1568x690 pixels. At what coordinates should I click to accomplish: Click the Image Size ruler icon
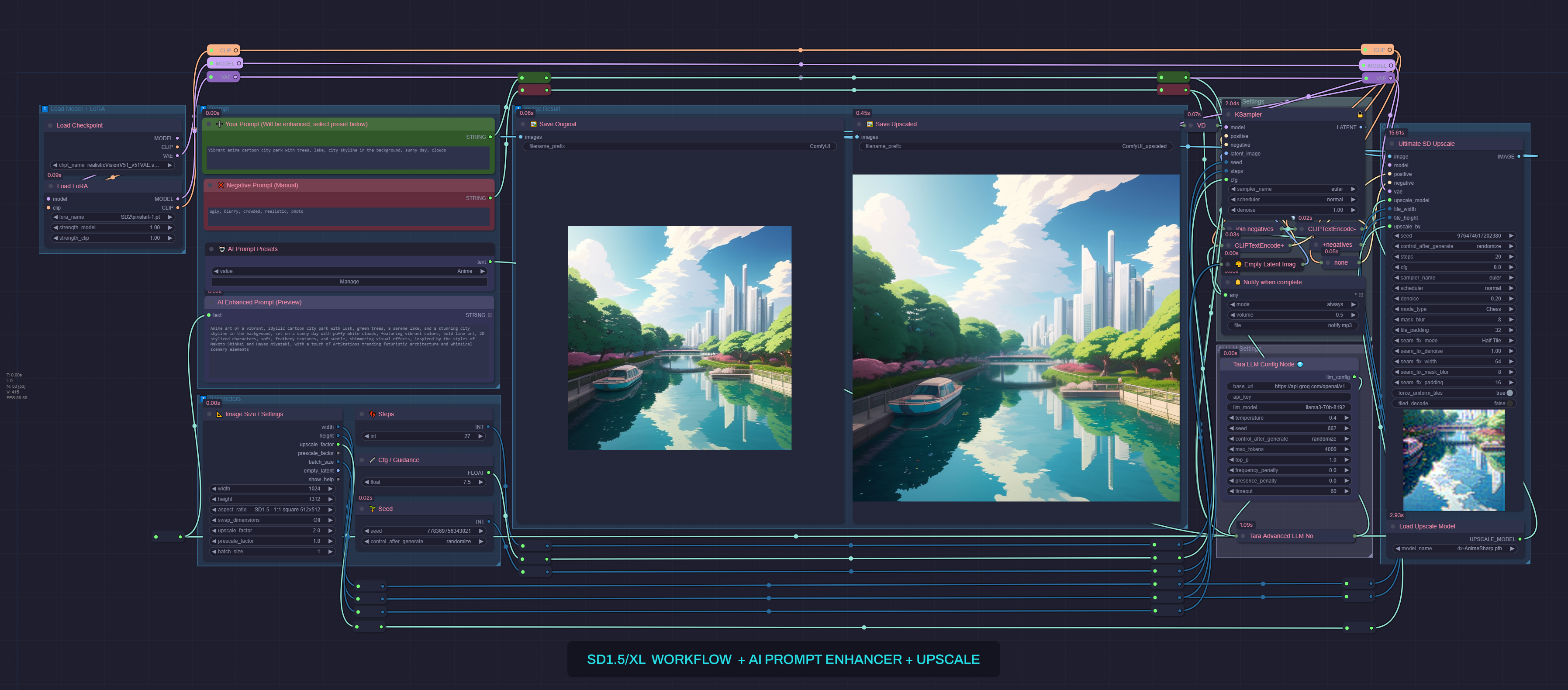click(x=219, y=414)
